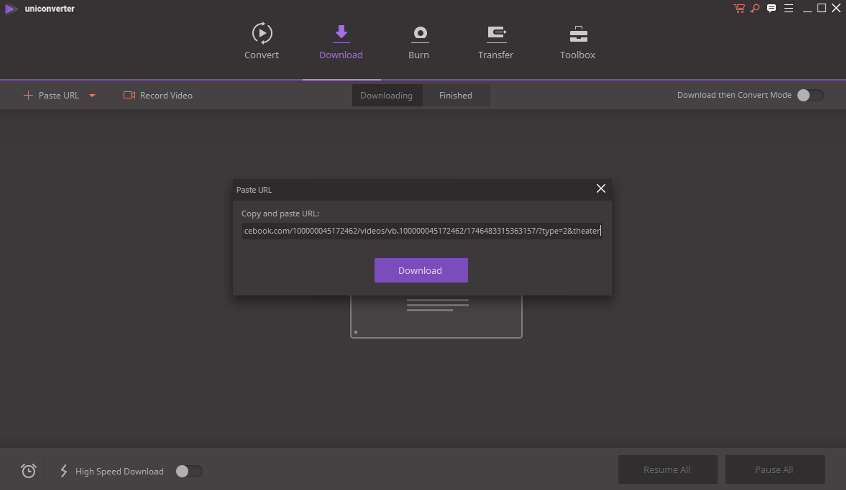Open the hamburger main menu

[788, 8]
